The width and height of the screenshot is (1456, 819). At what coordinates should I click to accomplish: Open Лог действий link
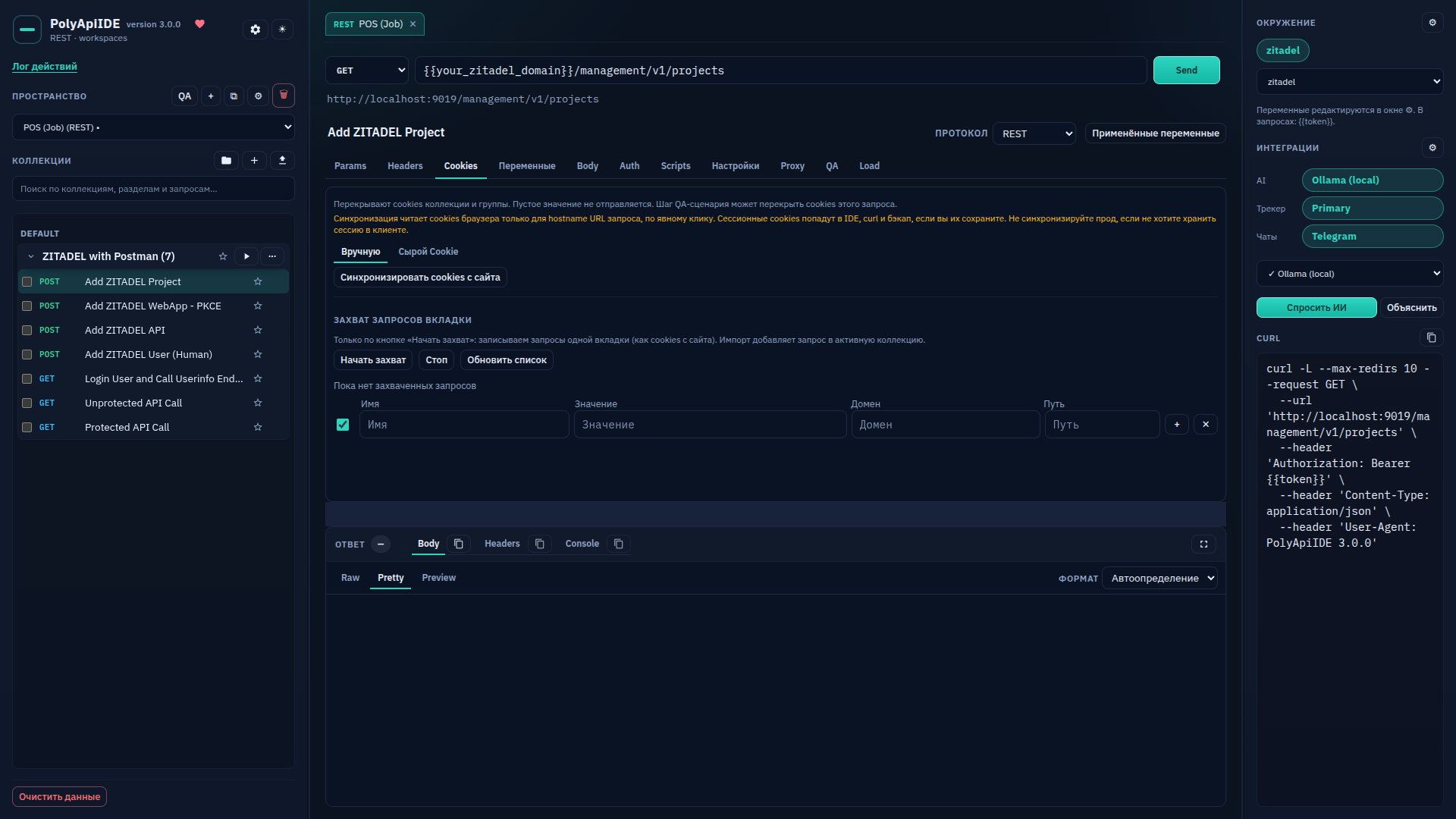[x=45, y=67]
